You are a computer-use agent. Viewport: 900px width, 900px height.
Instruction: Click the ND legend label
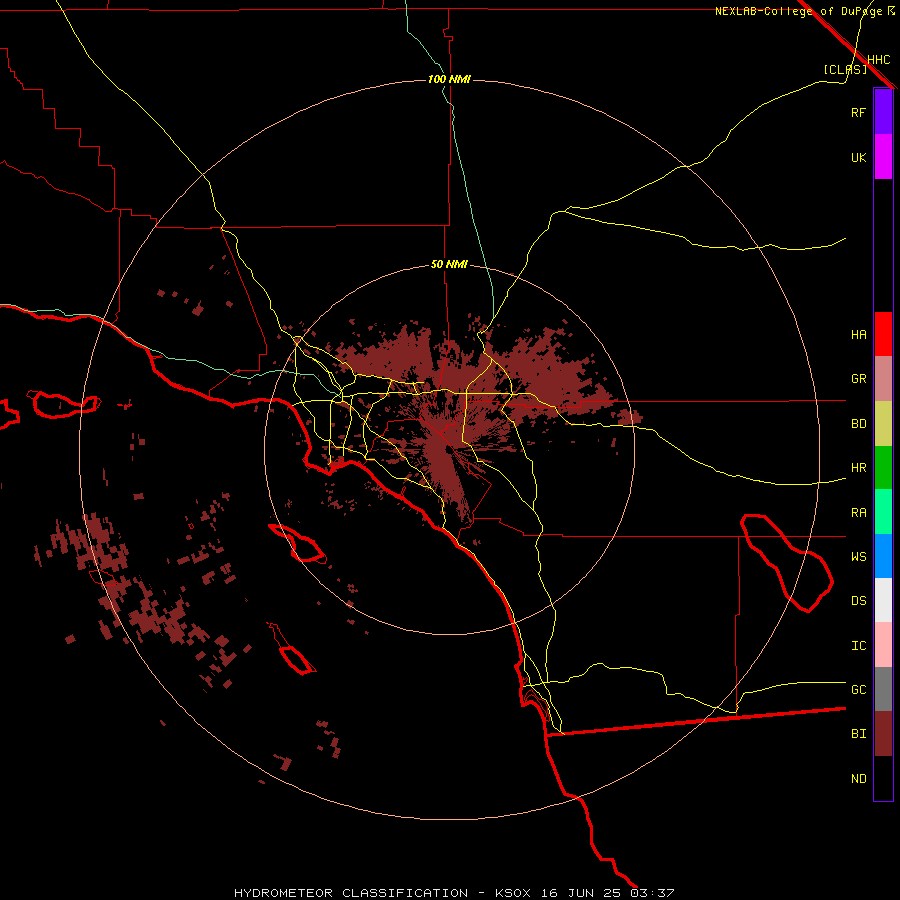click(x=858, y=779)
